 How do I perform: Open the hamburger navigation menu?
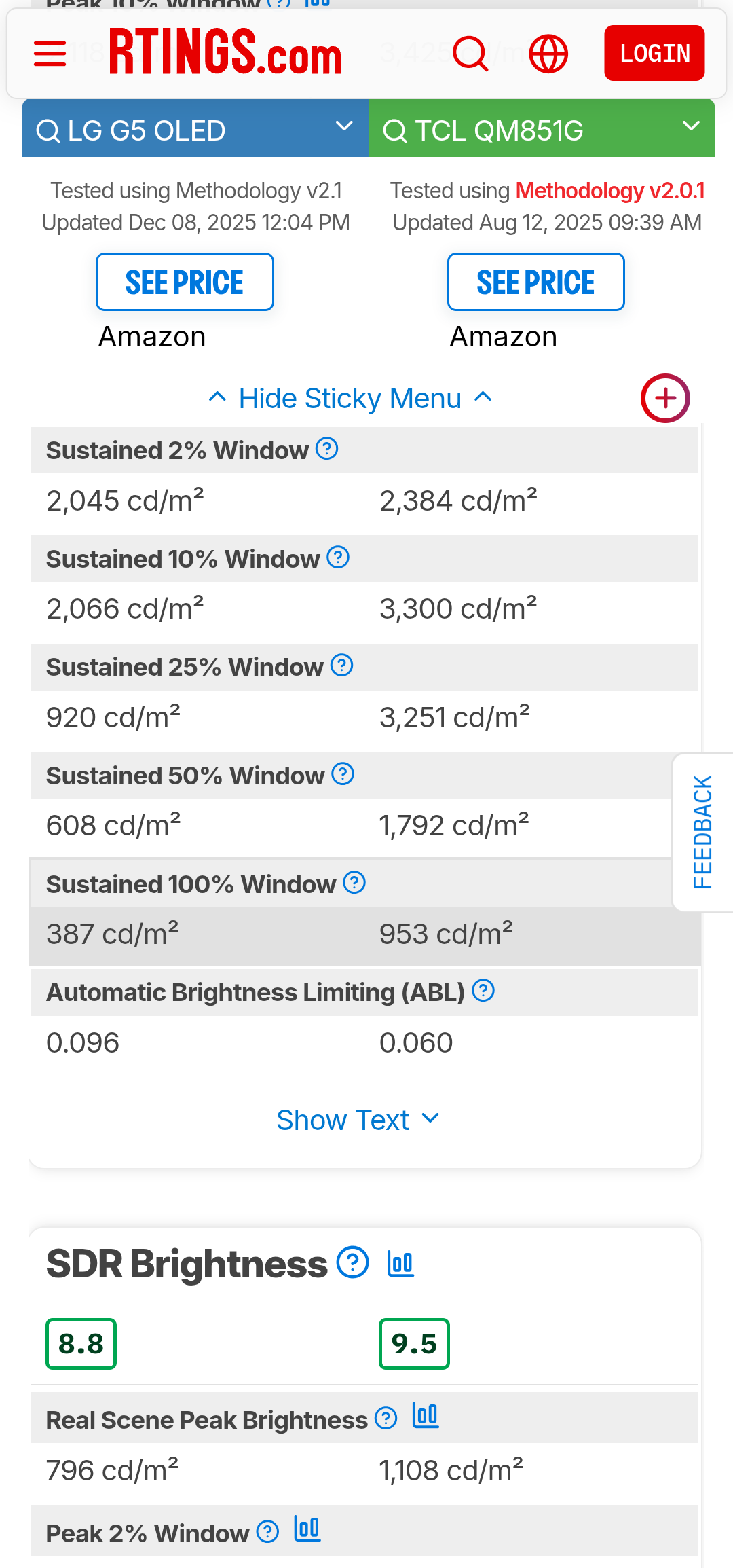pyautogui.click(x=50, y=54)
